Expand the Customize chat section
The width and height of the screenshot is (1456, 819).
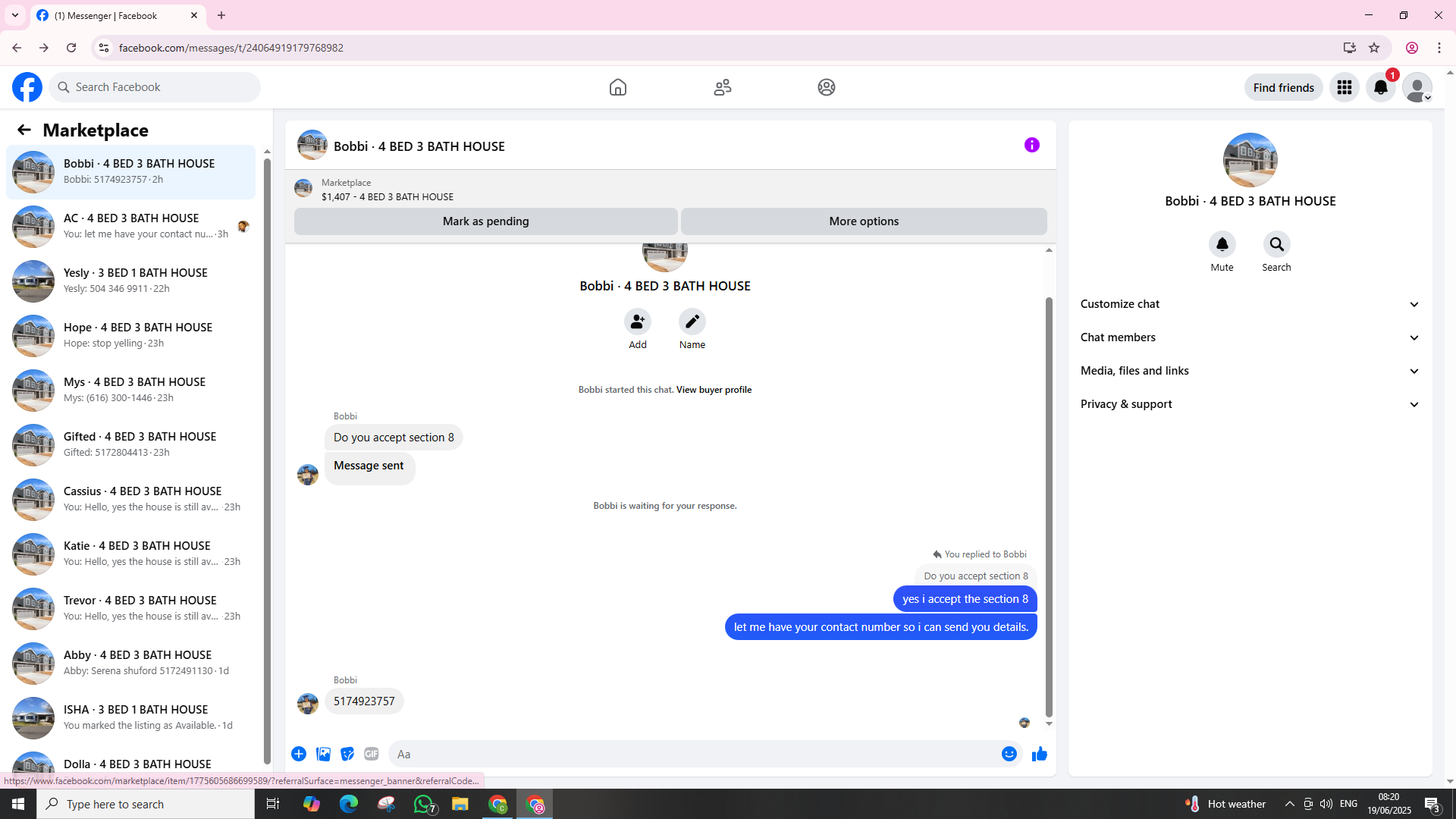[1250, 304]
